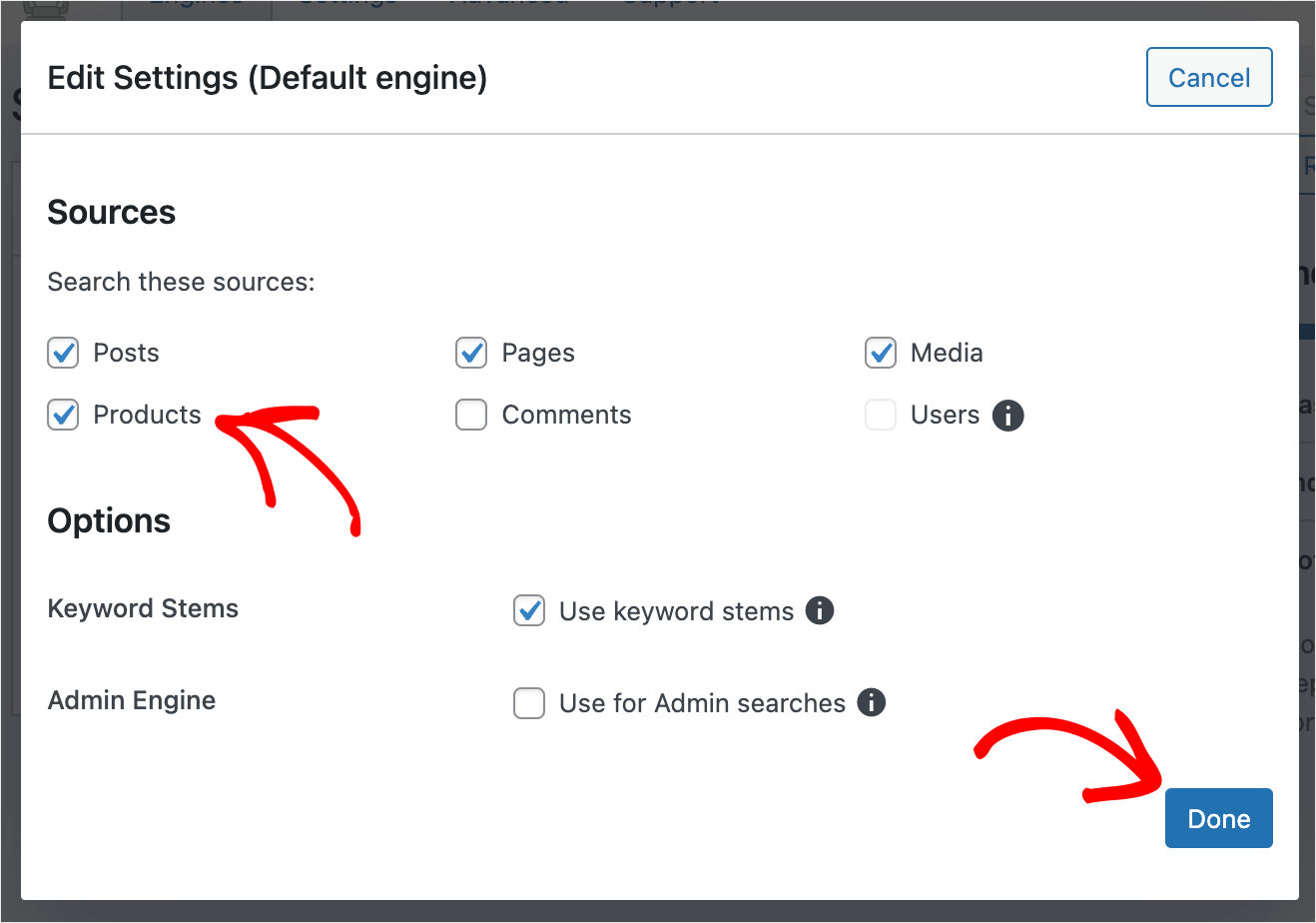The image size is (1316, 923).
Task: Select the Admin Engine row title
Action: pyautogui.click(x=132, y=700)
